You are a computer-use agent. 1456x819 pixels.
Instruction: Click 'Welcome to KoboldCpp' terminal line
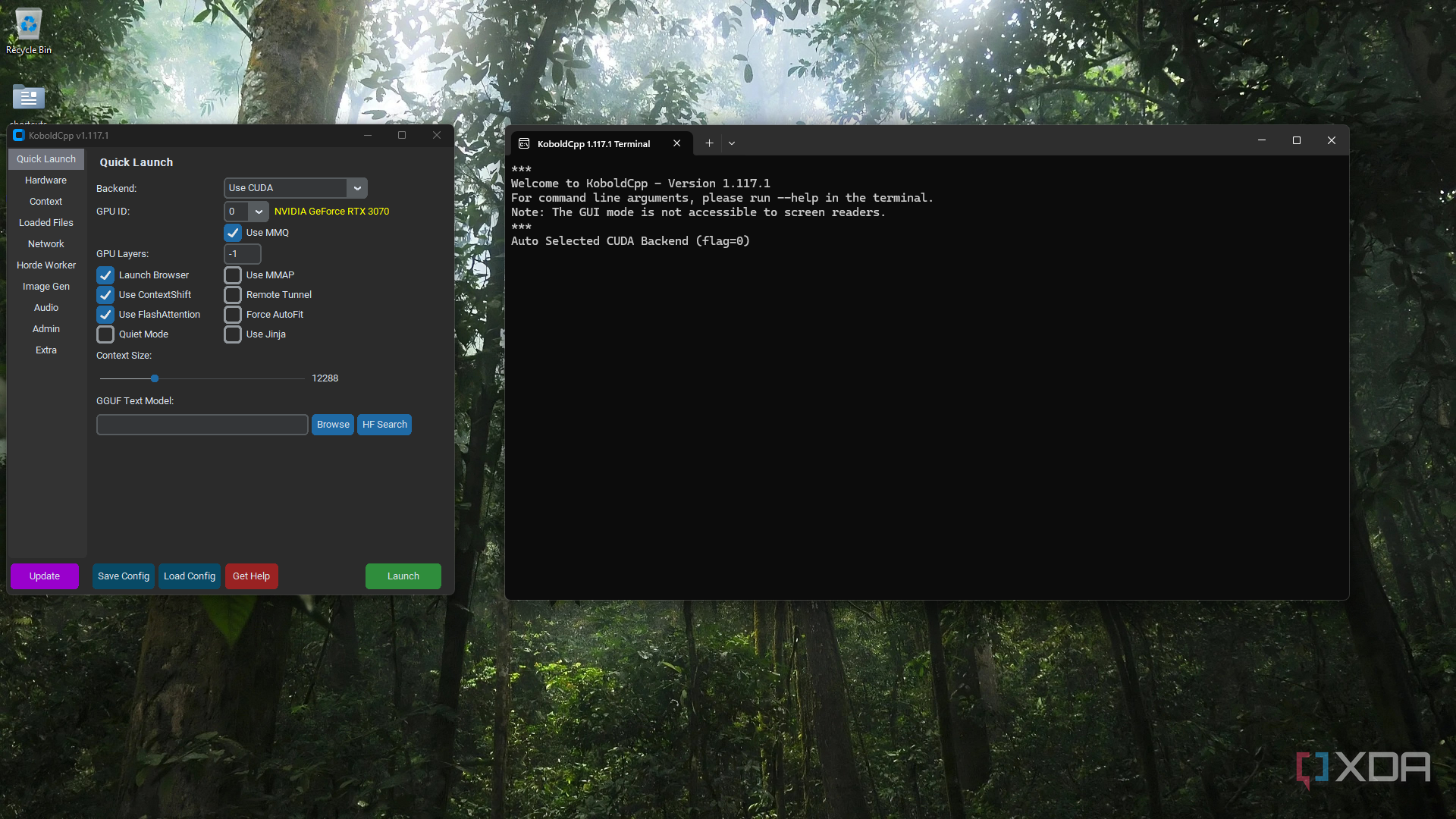pos(641,184)
